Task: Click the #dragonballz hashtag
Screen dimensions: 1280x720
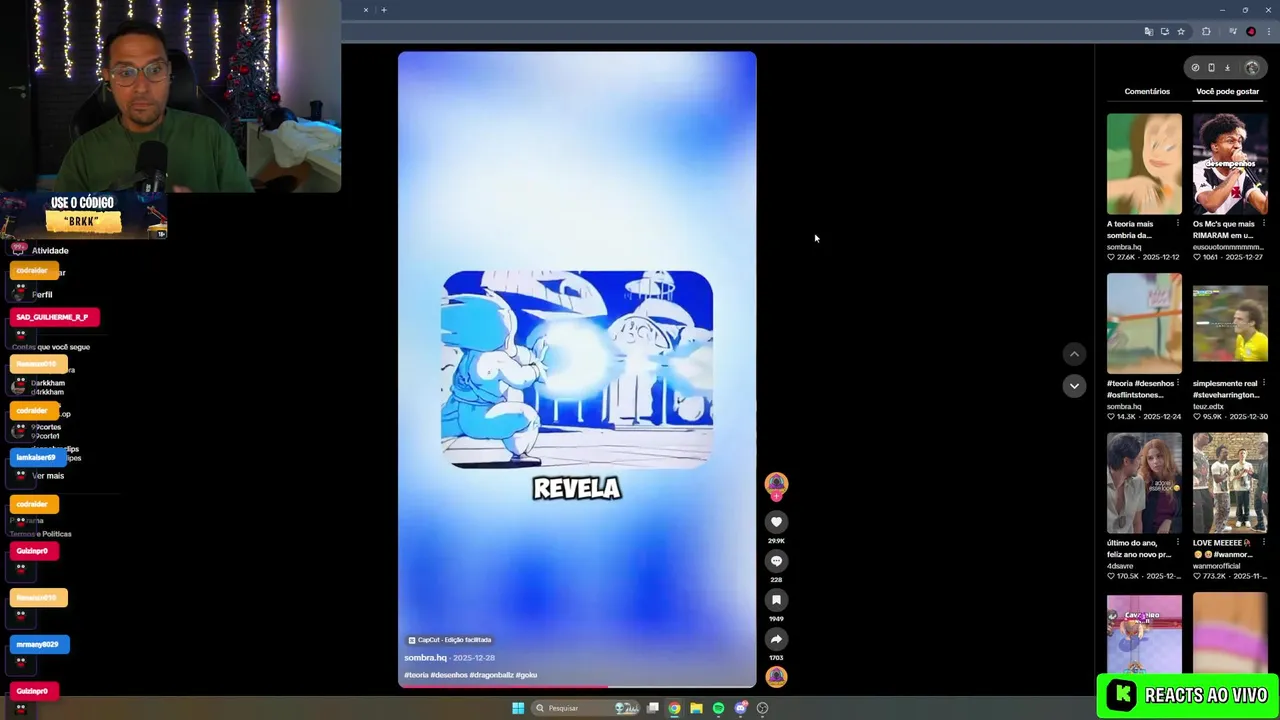Action: click(491, 675)
